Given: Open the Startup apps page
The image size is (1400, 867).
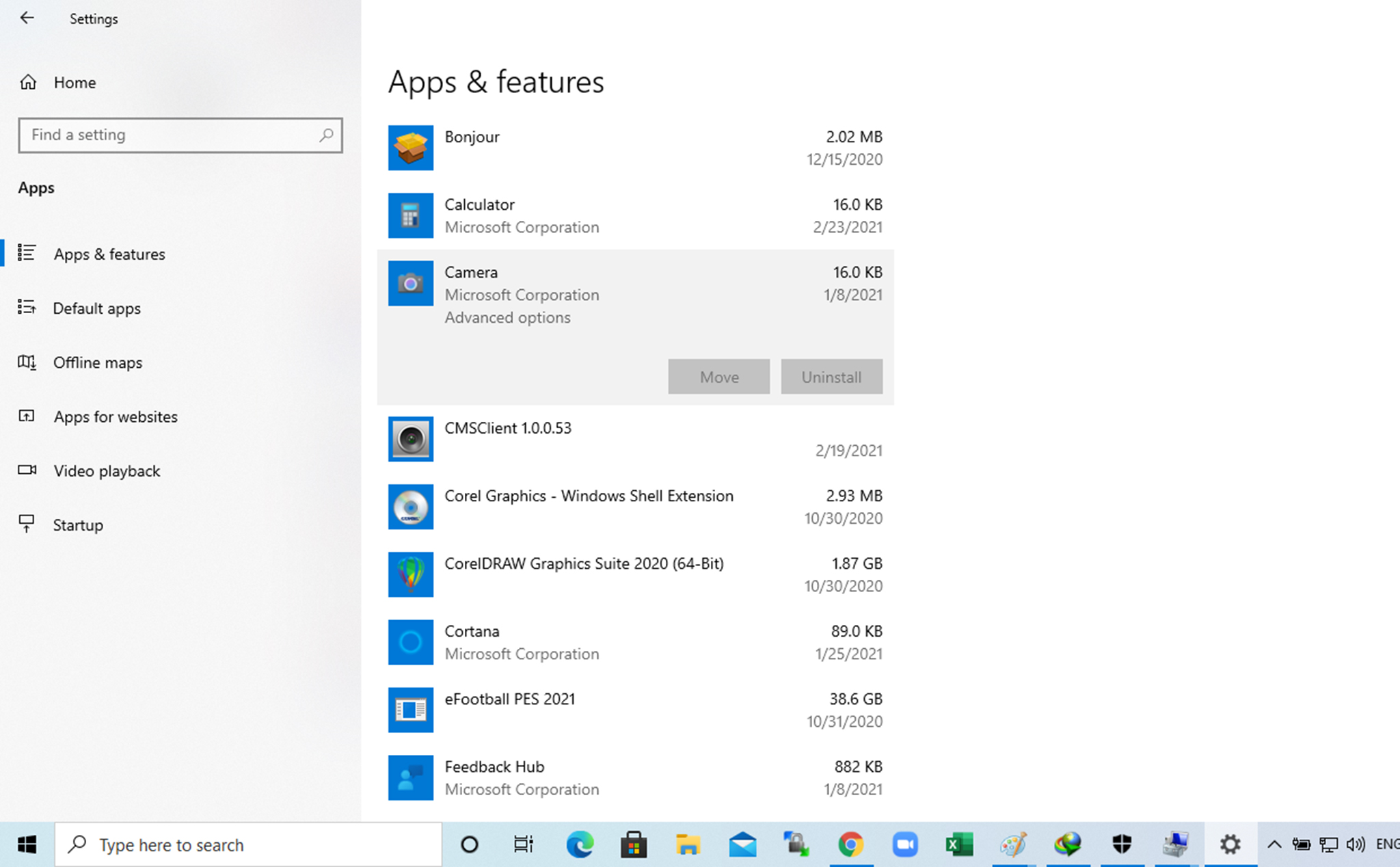Looking at the screenshot, I should [78, 525].
